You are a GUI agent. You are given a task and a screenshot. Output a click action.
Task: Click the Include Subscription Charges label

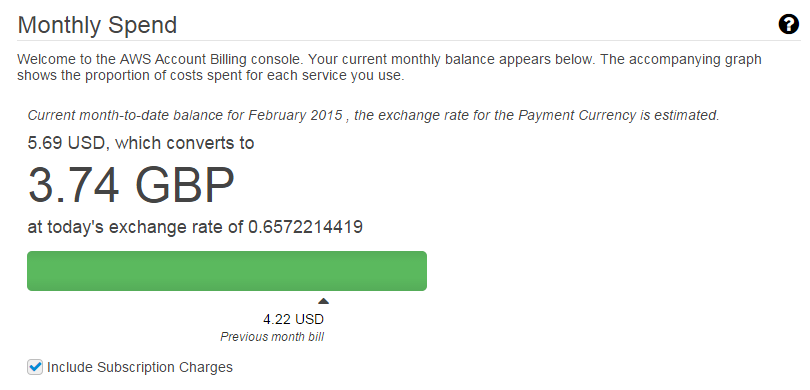[x=139, y=367]
